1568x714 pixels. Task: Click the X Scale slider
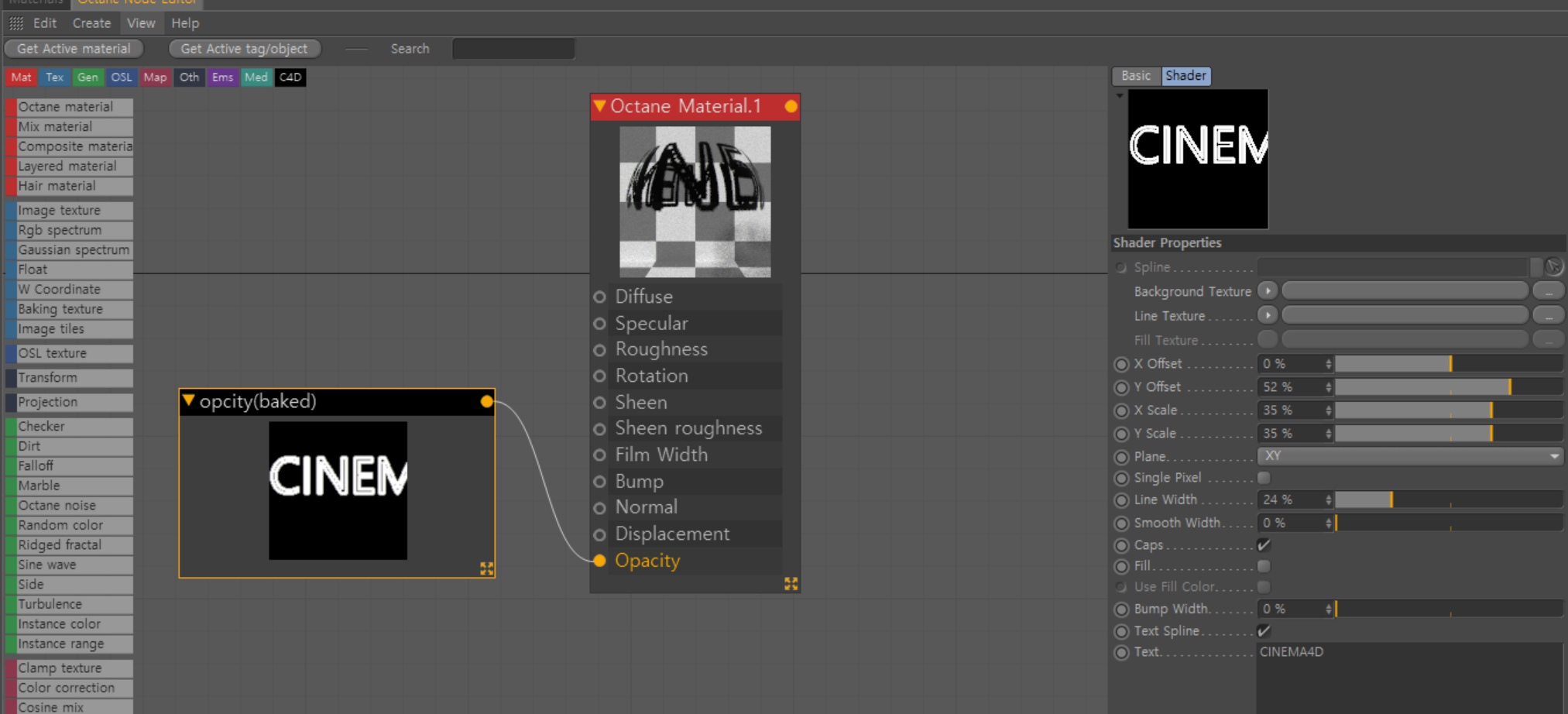click(1449, 410)
